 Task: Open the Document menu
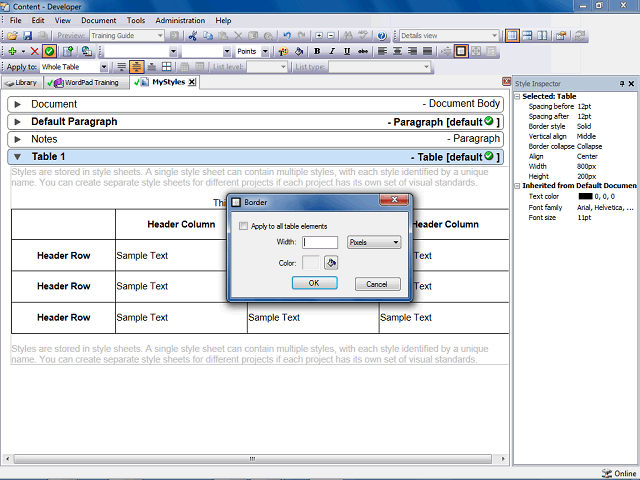98,20
